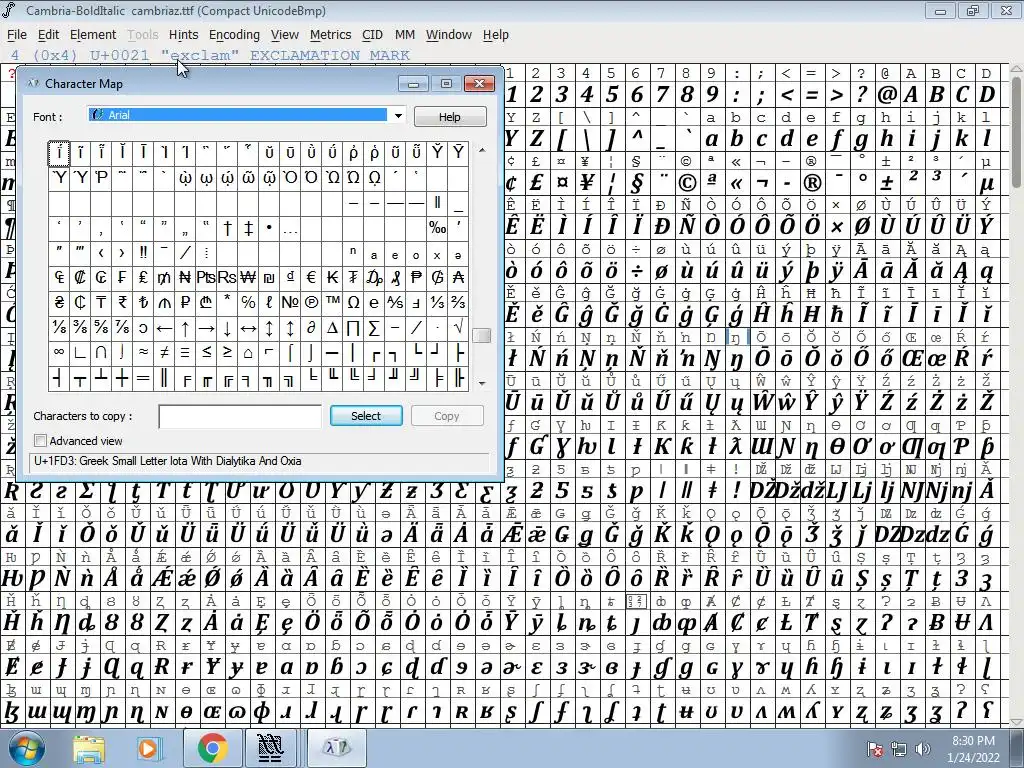Viewport: 1024px width, 768px height.
Task: Click the Copy button
Action: point(447,416)
